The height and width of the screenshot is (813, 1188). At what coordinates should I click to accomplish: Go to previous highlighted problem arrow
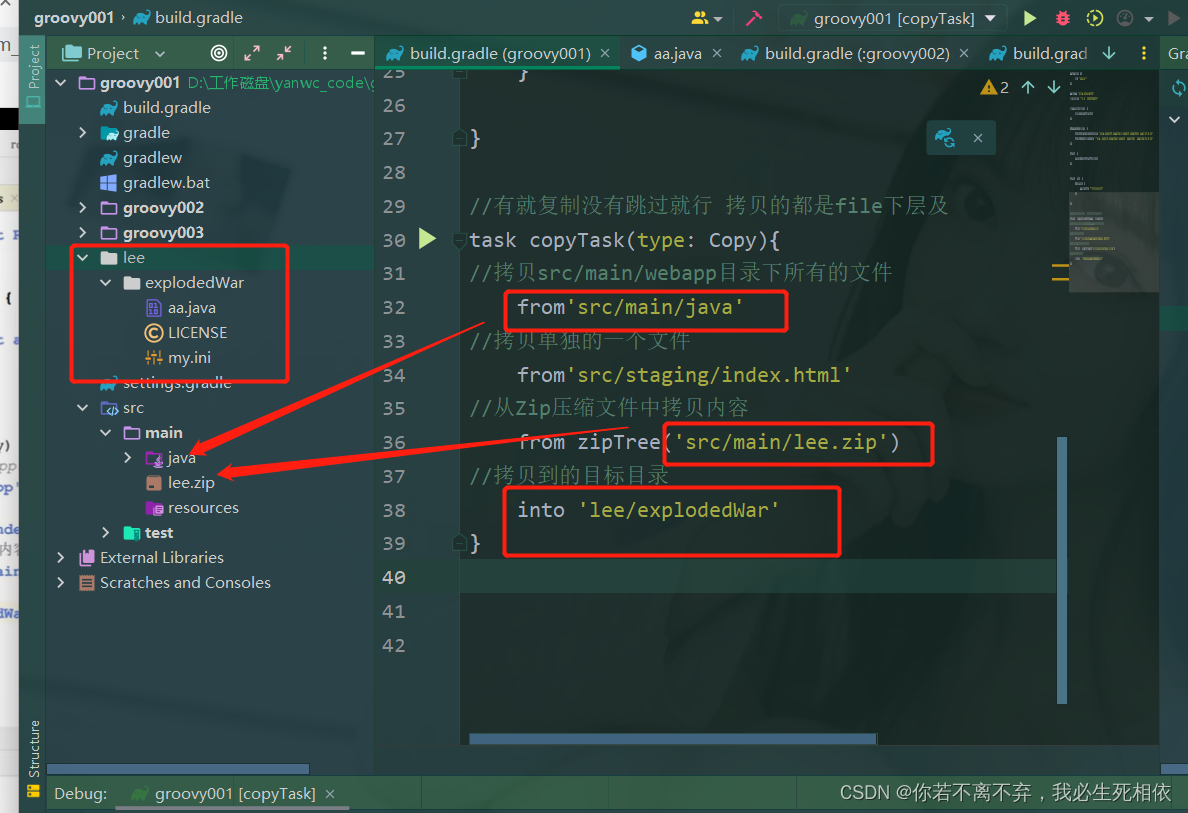(x=1027, y=88)
